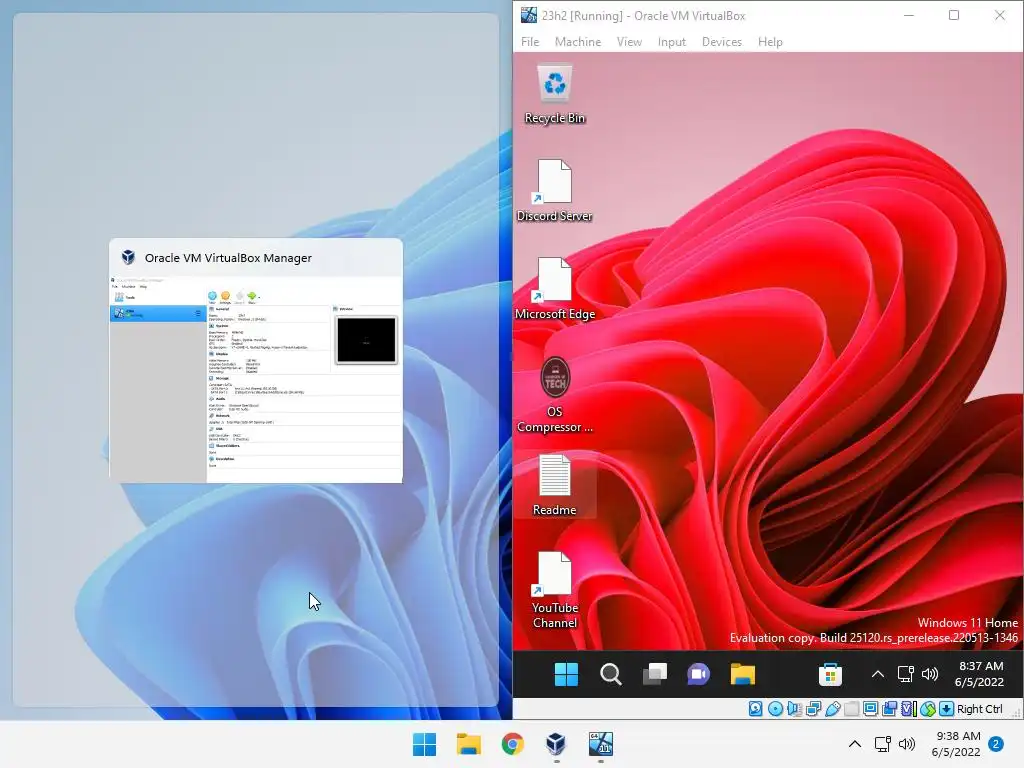Image resolution: width=1024 pixels, height=768 pixels.
Task: Click the keyboard capture arrow icon by Right Ctrl
Action: click(946, 709)
